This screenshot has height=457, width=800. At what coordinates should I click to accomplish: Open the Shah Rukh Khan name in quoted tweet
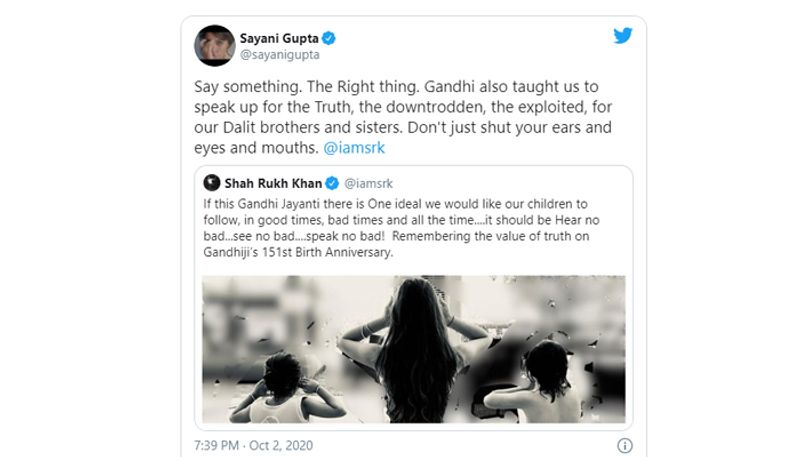click(273, 183)
